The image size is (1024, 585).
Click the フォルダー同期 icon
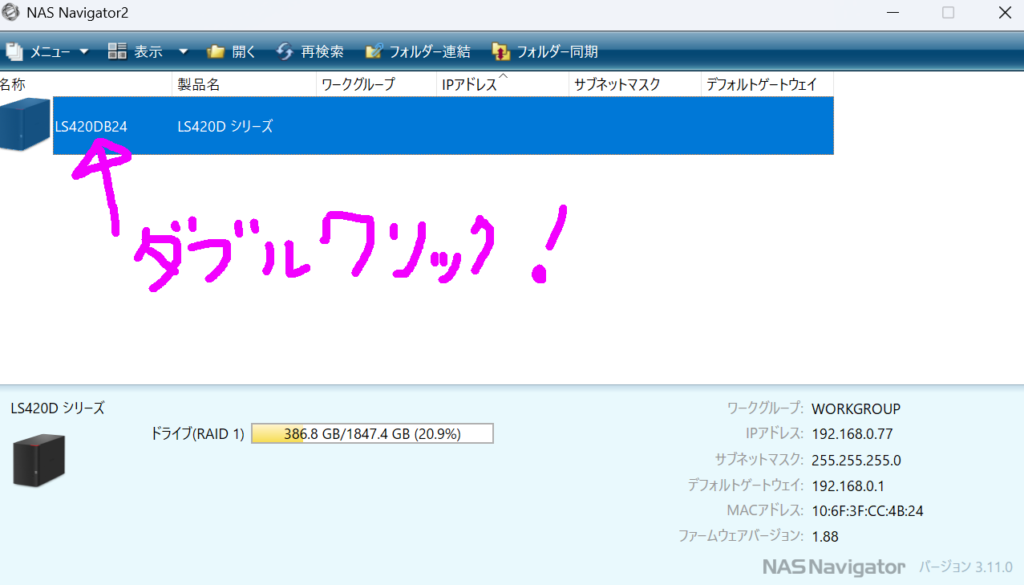coord(500,52)
